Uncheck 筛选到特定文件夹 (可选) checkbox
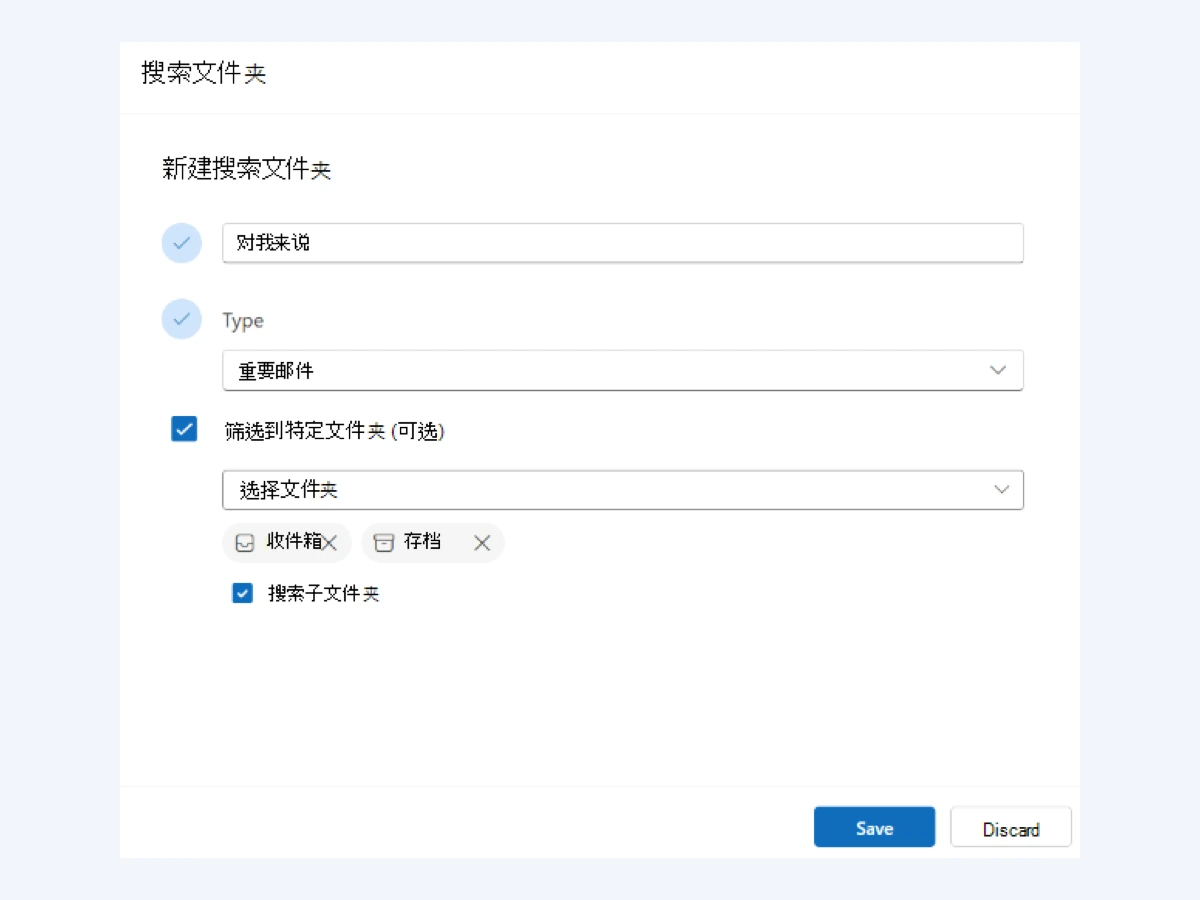 point(184,430)
